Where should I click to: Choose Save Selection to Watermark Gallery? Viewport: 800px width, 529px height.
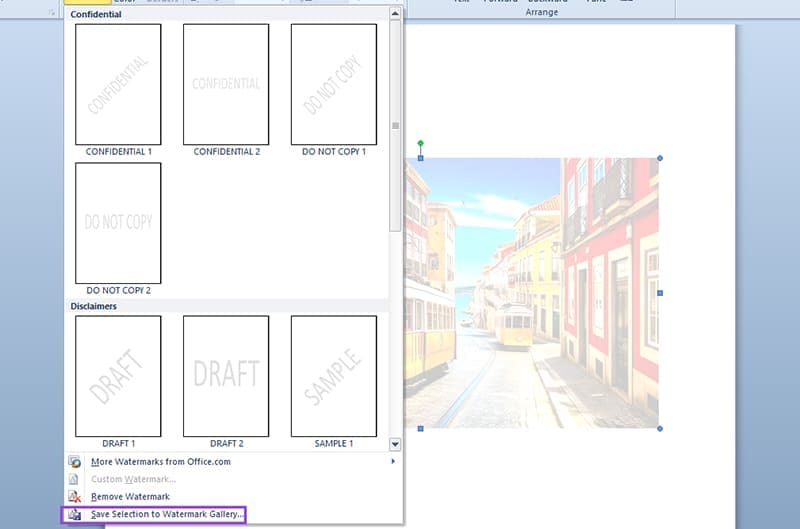point(167,514)
